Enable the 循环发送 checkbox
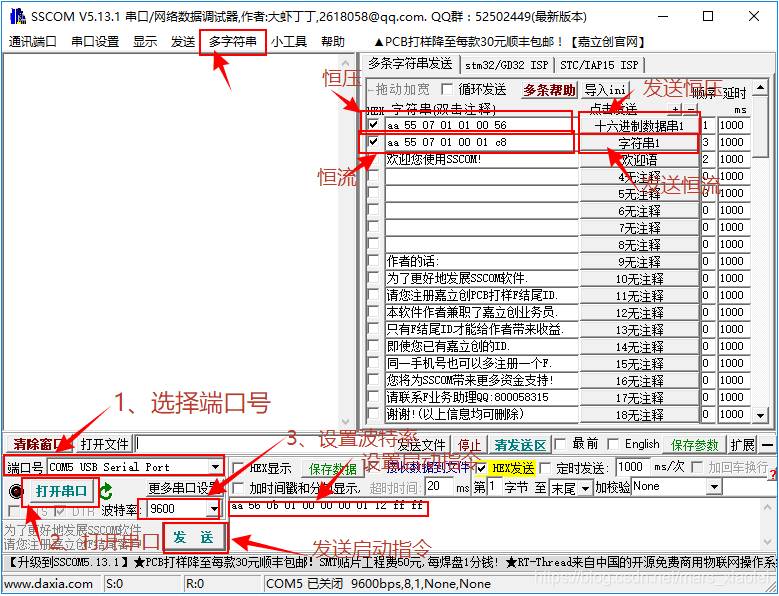The height and width of the screenshot is (596, 779). coord(447,89)
